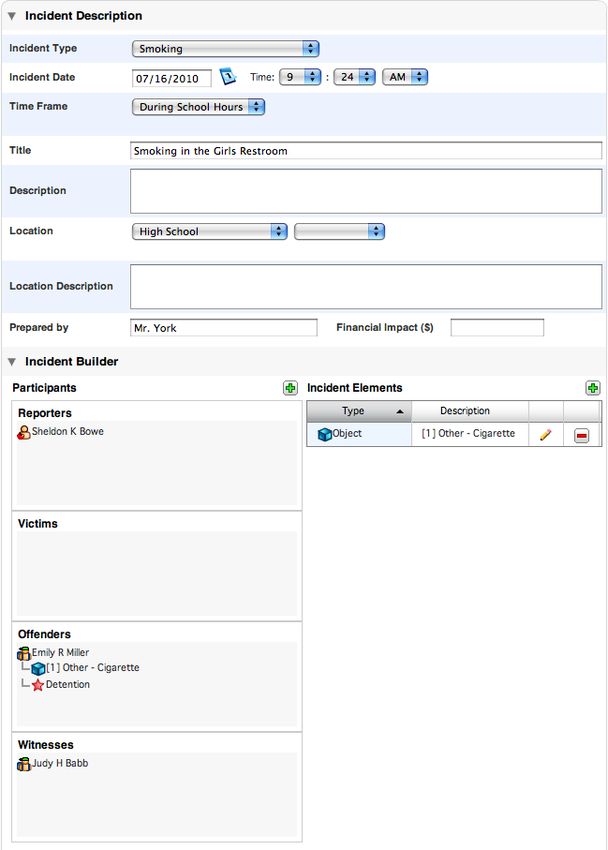608x850 pixels.
Task: Remove the Object element with minus icon
Action: click(x=581, y=435)
